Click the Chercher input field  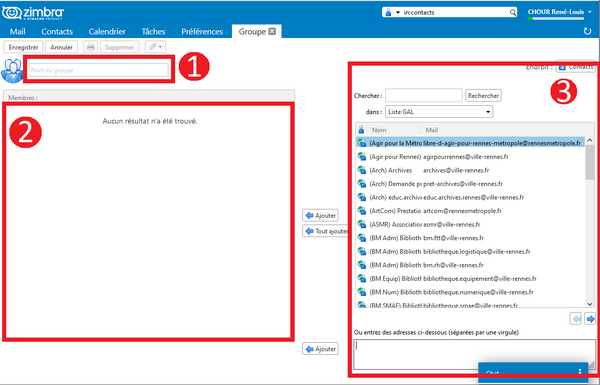click(424, 95)
